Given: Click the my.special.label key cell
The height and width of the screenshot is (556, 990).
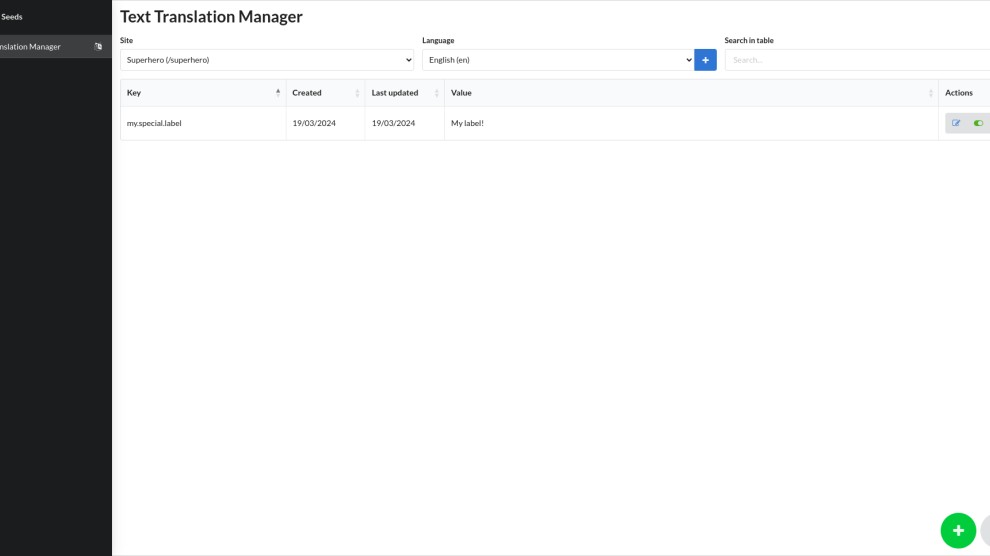Looking at the screenshot, I should (203, 123).
